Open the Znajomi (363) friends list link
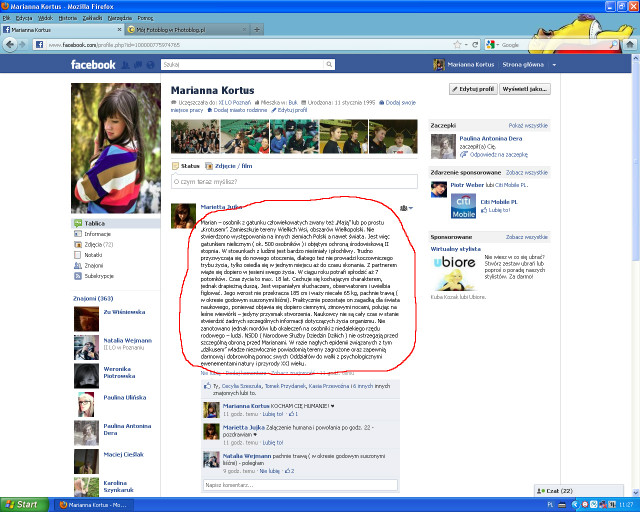The image size is (640, 512). coord(93,298)
